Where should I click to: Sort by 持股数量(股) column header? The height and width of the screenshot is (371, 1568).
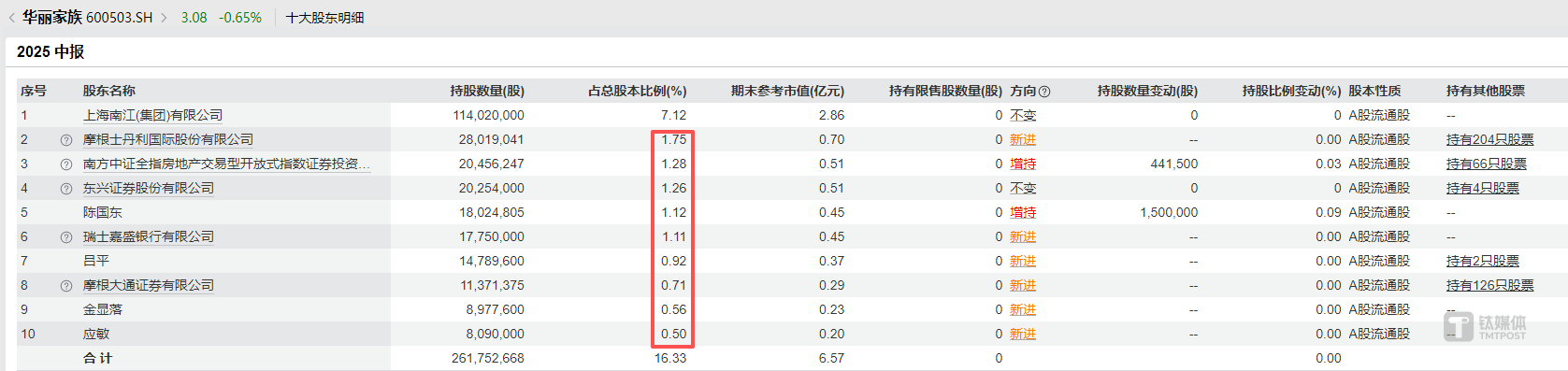[487, 91]
